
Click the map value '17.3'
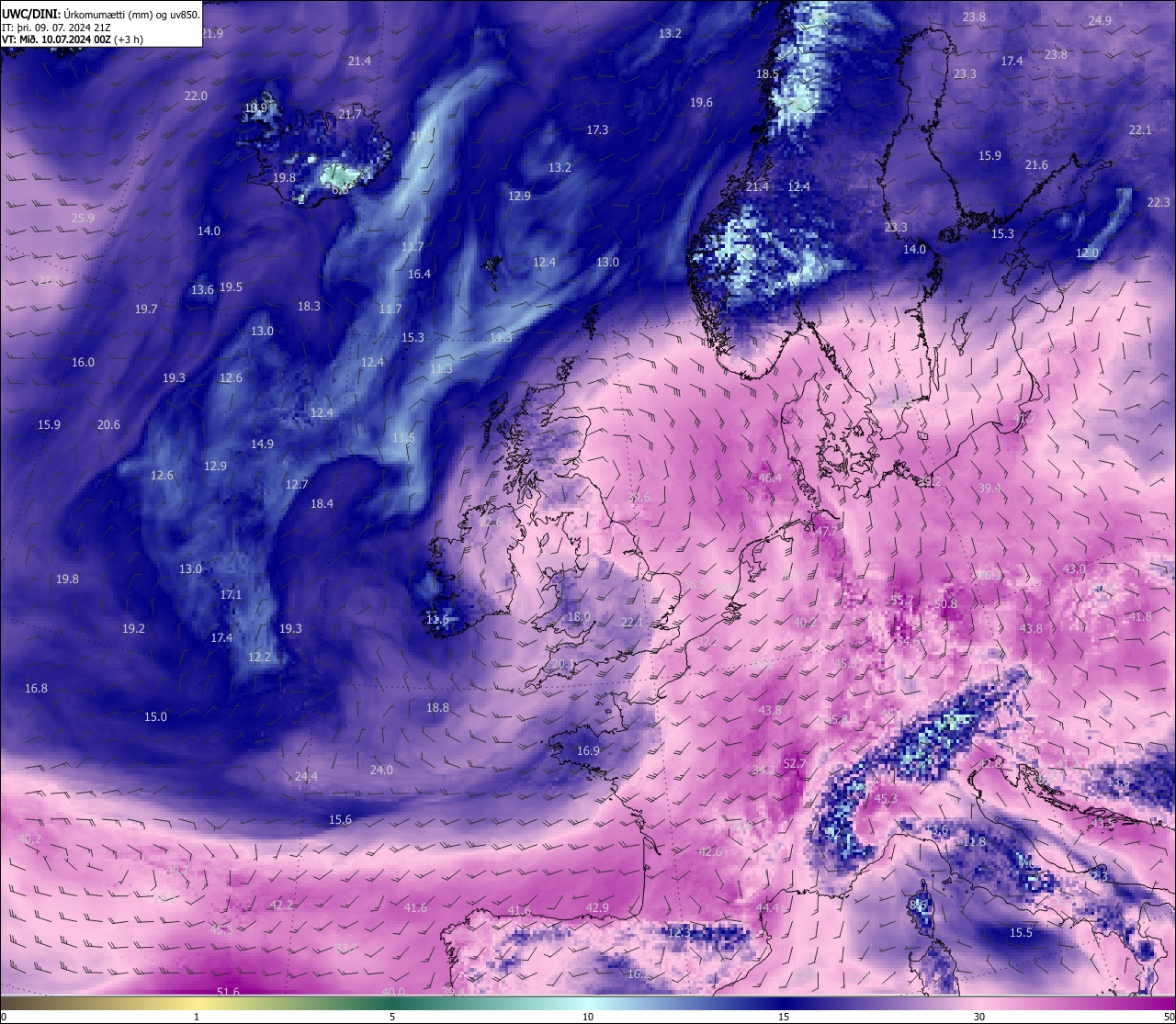click(x=597, y=130)
